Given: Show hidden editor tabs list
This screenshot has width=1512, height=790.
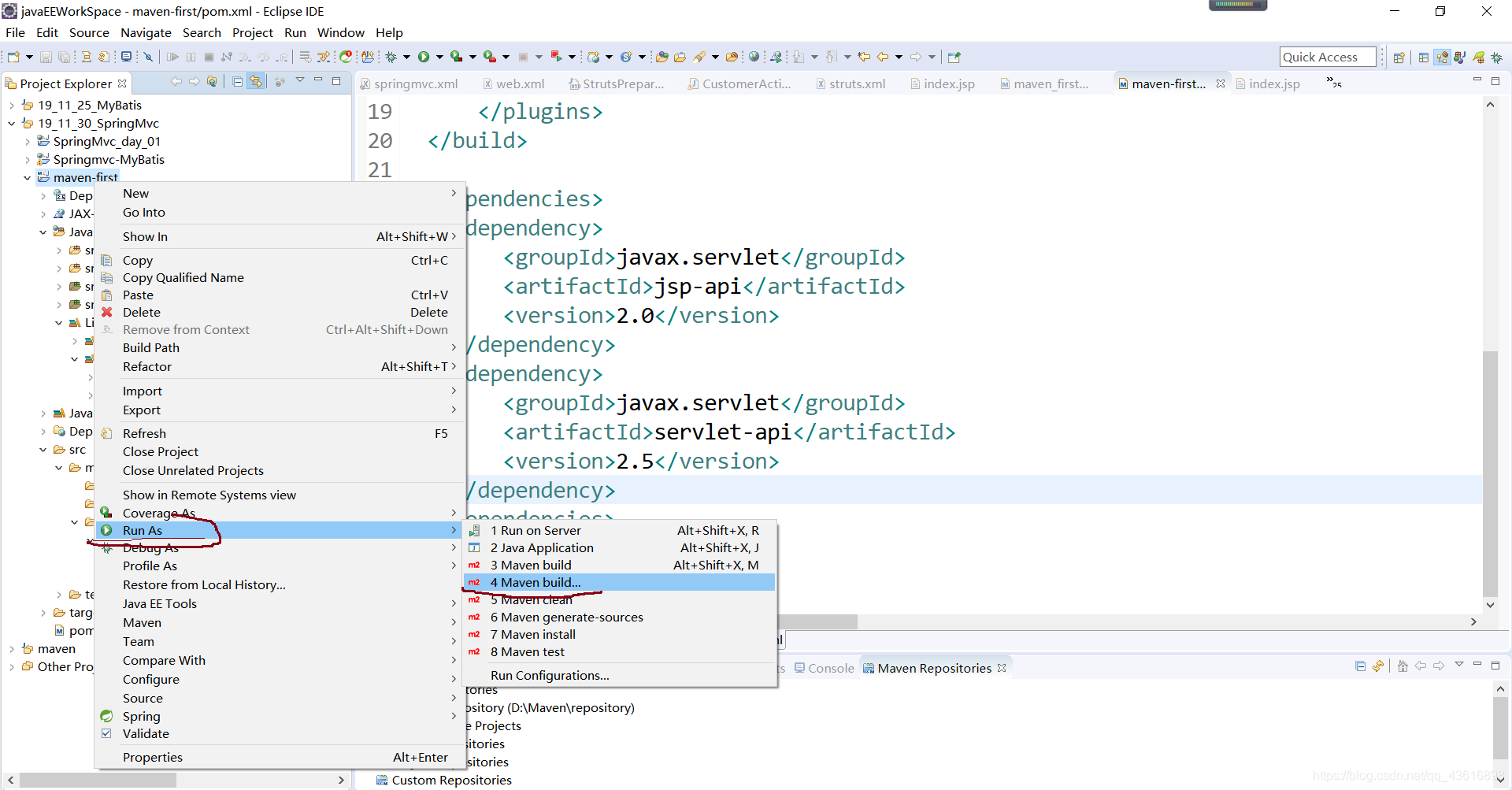Looking at the screenshot, I should point(1334,82).
